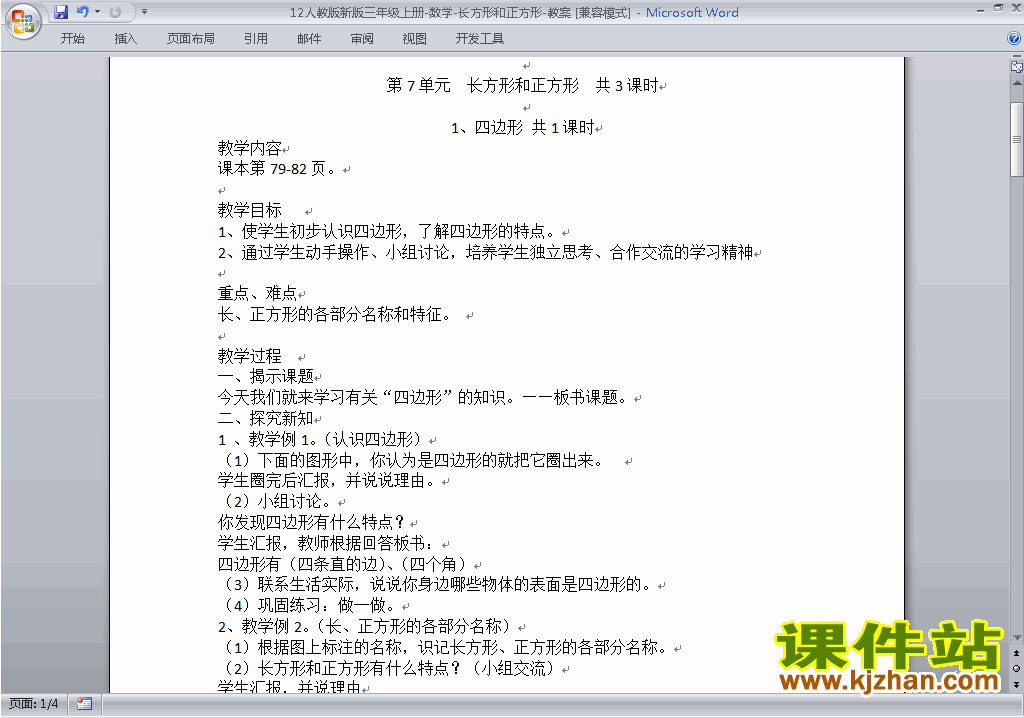Click the line 今天我们就来学习有关“四边形”的知识
Screen dimensions: 1024x718
423,397
